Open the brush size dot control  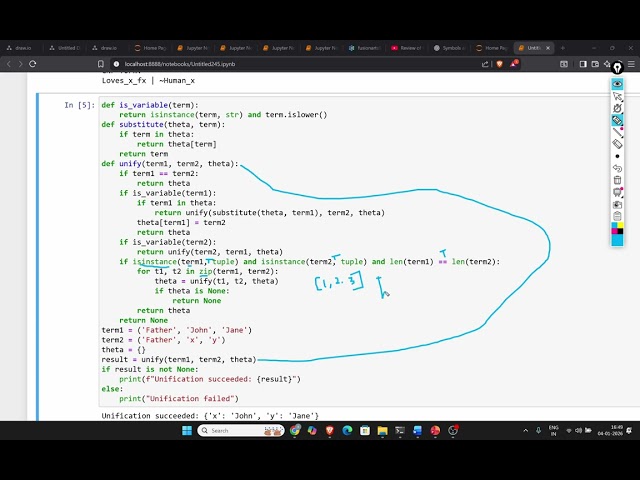point(617,156)
